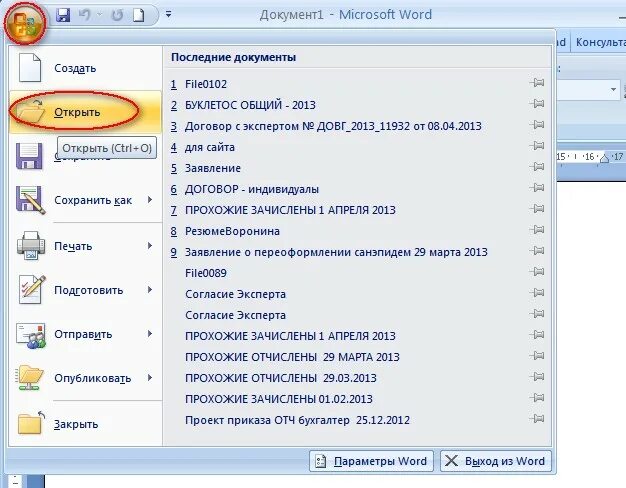
Task: Open the Undo history dropdown arrow
Action: pyautogui.click(x=100, y=15)
